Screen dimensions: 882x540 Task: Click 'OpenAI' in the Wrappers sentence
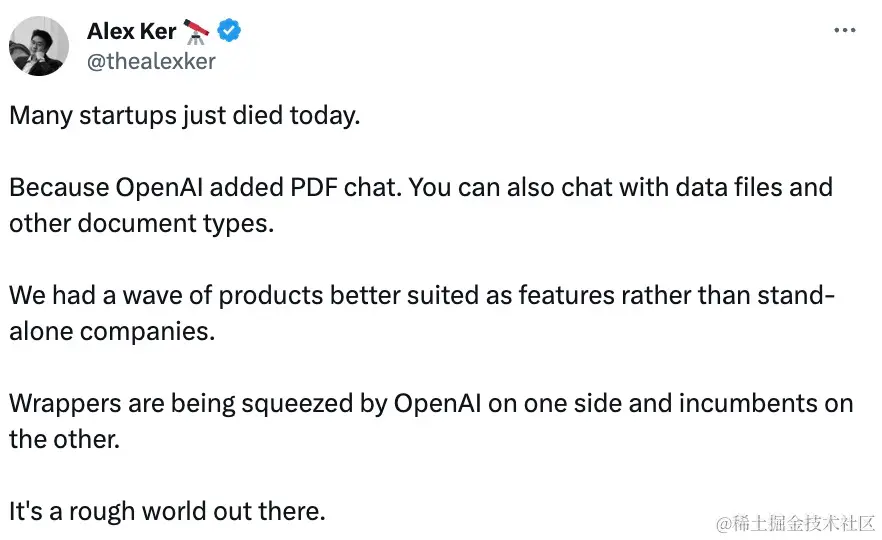(437, 403)
